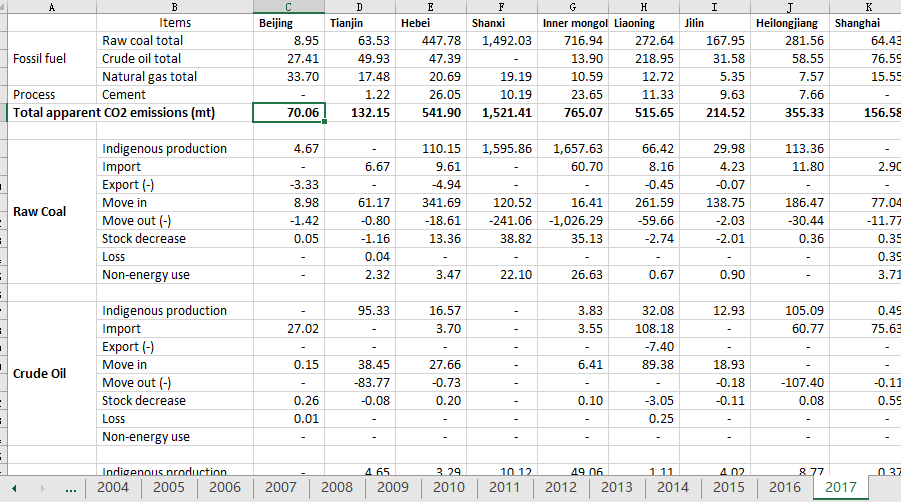The width and height of the screenshot is (901, 502).
Task: Select Jilin cement value 9.63
Action: [715, 95]
